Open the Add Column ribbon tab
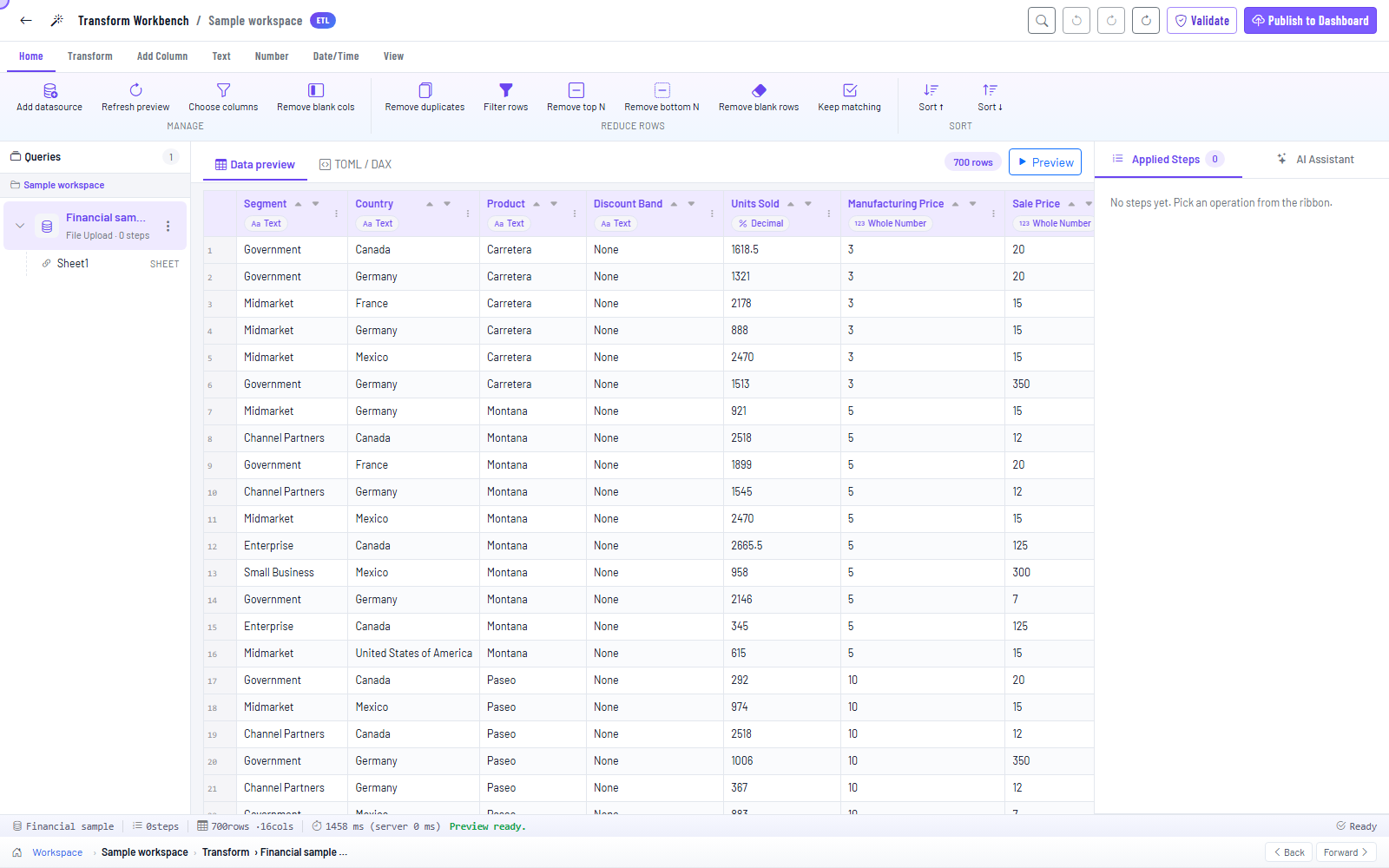 pos(162,56)
